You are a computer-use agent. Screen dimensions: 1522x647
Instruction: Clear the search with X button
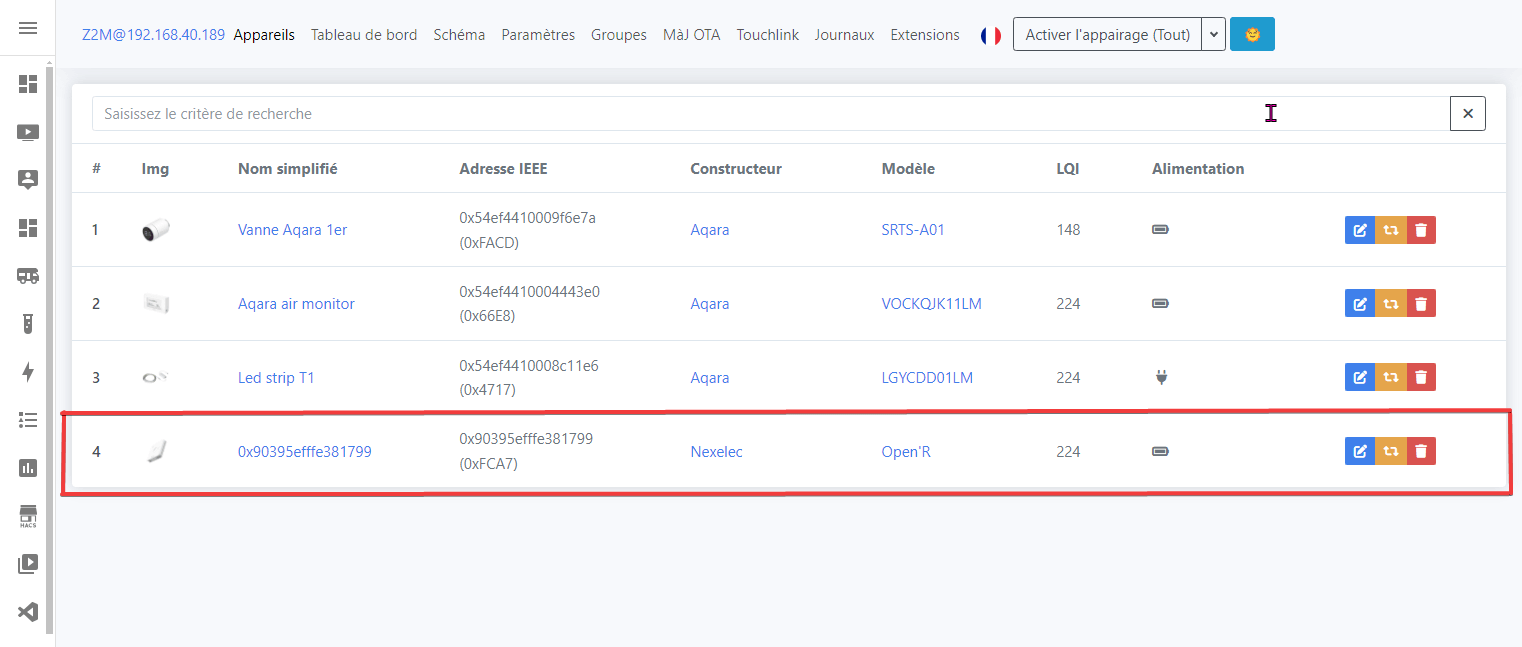pyautogui.click(x=1468, y=114)
